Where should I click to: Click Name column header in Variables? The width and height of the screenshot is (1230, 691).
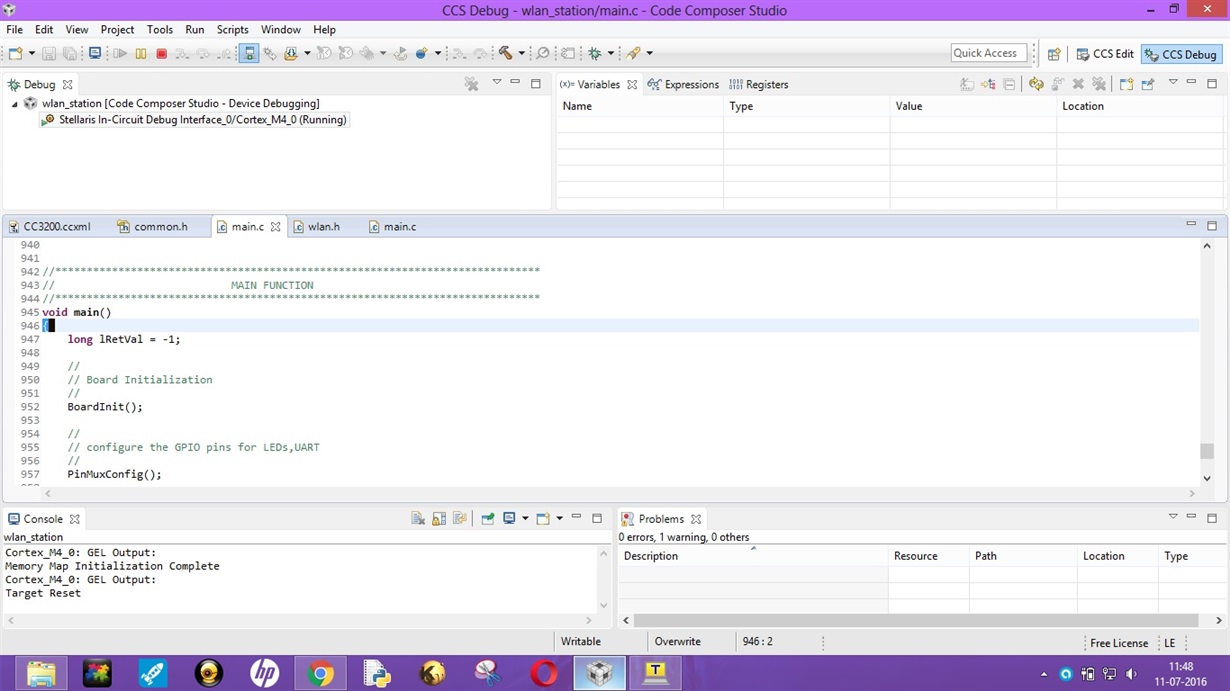point(640,106)
